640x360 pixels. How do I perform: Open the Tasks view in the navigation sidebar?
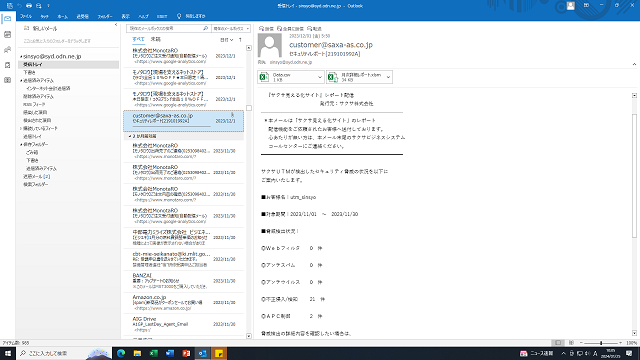(7, 65)
